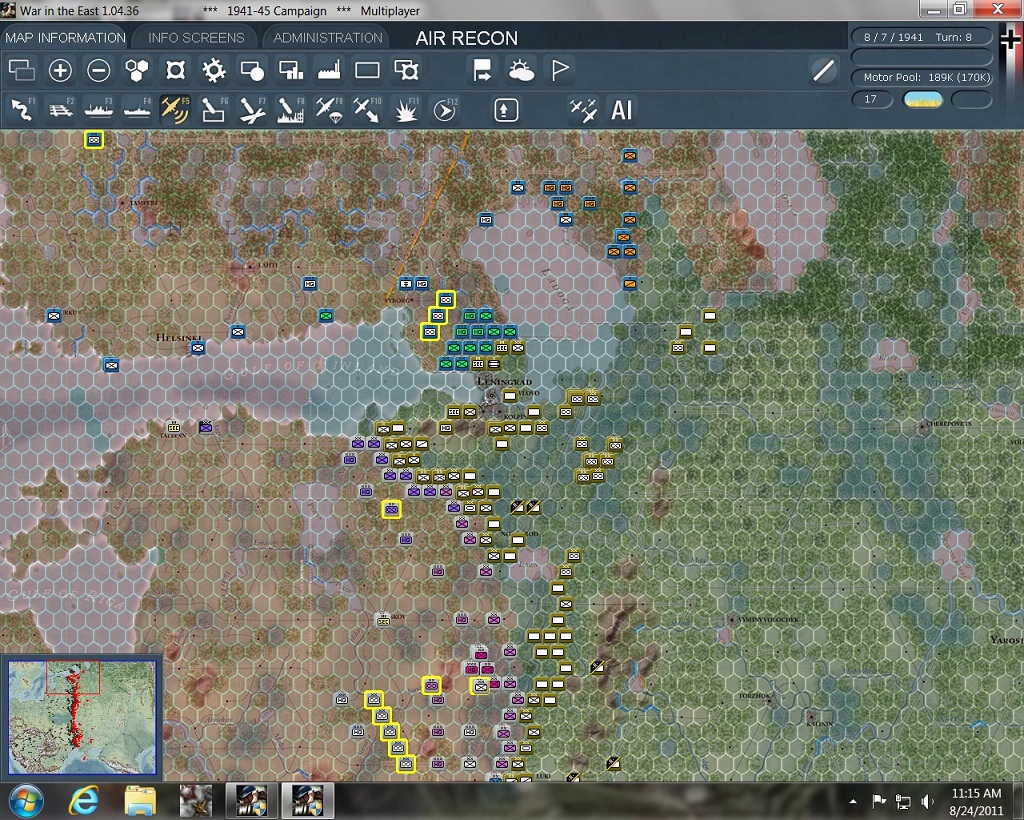
Task: Click the minimap overview thumbnail
Action: (x=82, y=716)
